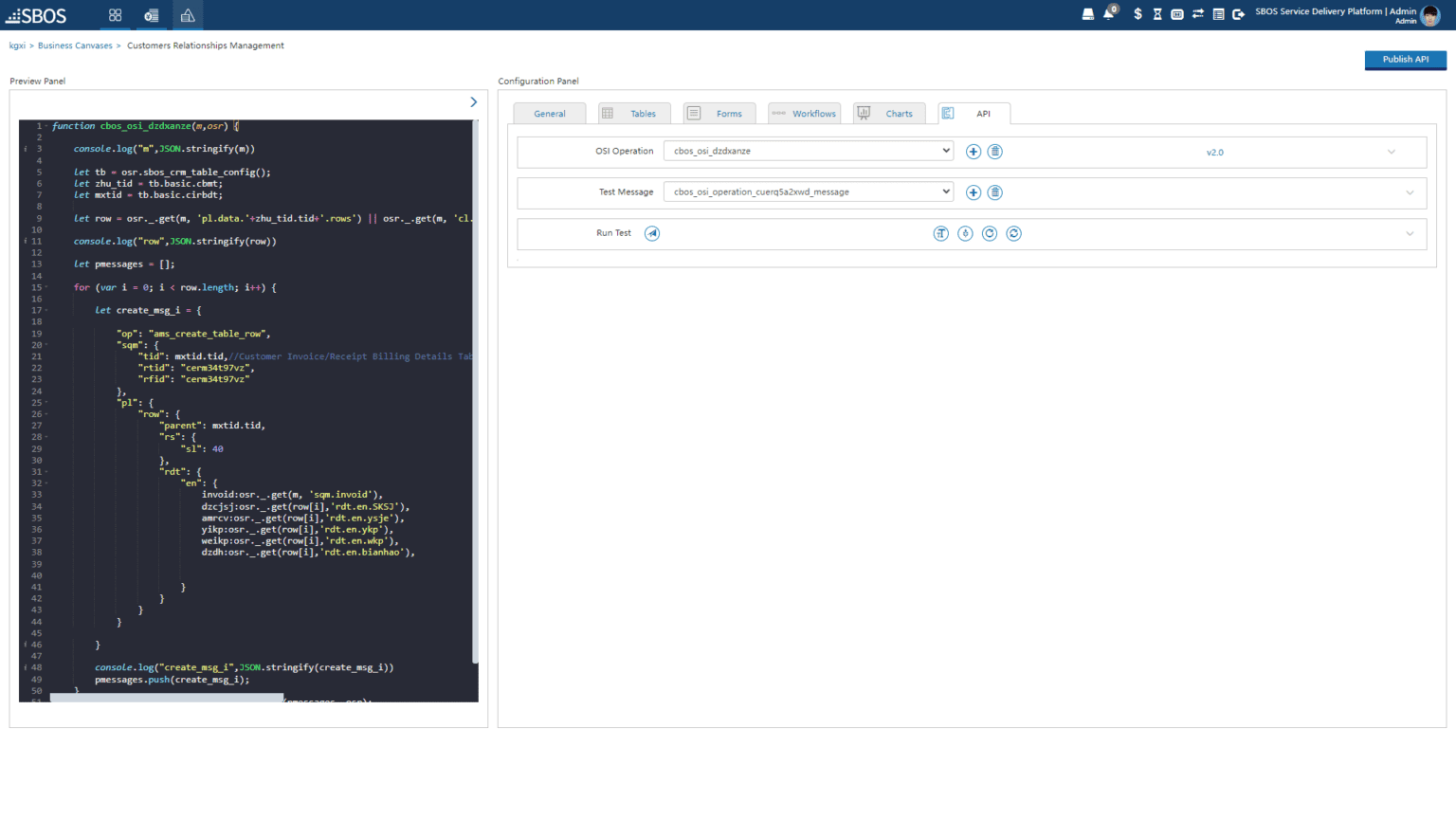Click the Run Test paper-plane icon
The image size is (1456, 819).
(x=652, y=233)
